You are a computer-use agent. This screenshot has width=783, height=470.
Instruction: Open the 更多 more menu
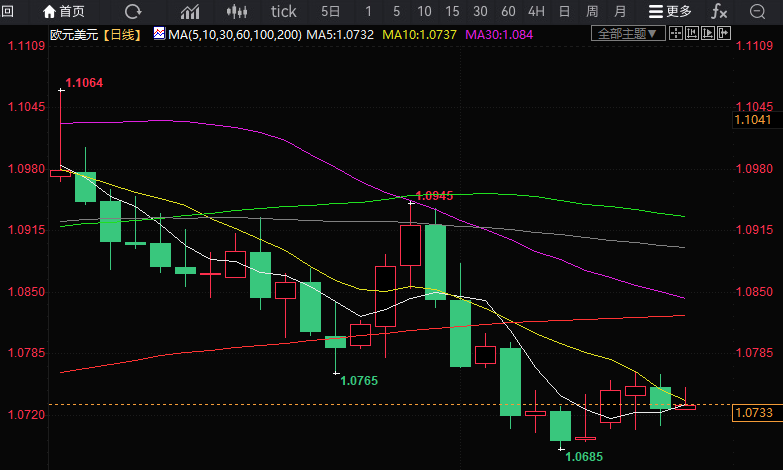[670, 11]
